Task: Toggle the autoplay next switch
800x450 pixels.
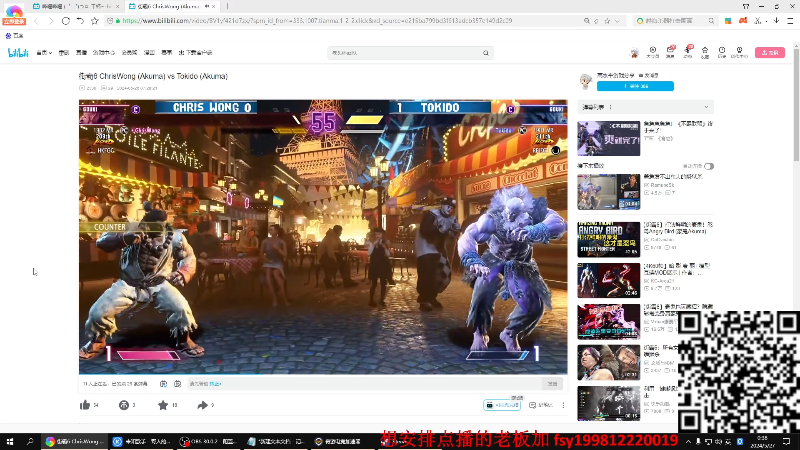Action: [x=709, y=166]
